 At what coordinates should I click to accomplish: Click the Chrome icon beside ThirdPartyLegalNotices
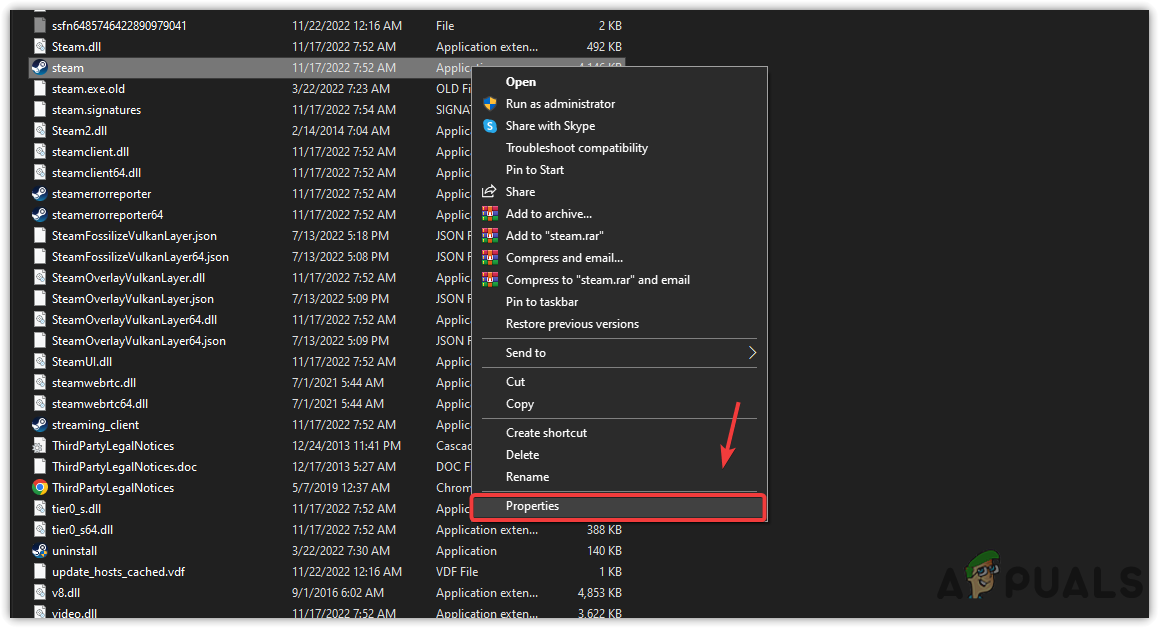[x=40, y=487]
